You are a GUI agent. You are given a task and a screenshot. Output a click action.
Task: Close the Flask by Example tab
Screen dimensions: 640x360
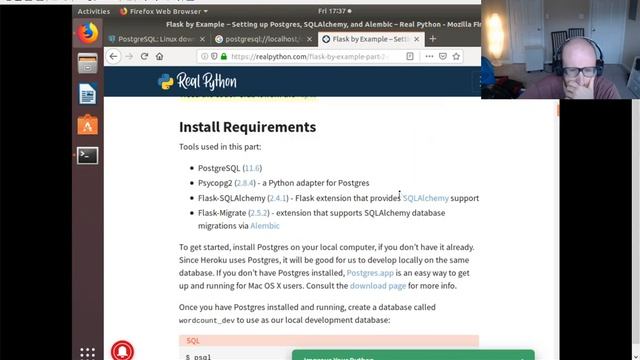point(416,39)
